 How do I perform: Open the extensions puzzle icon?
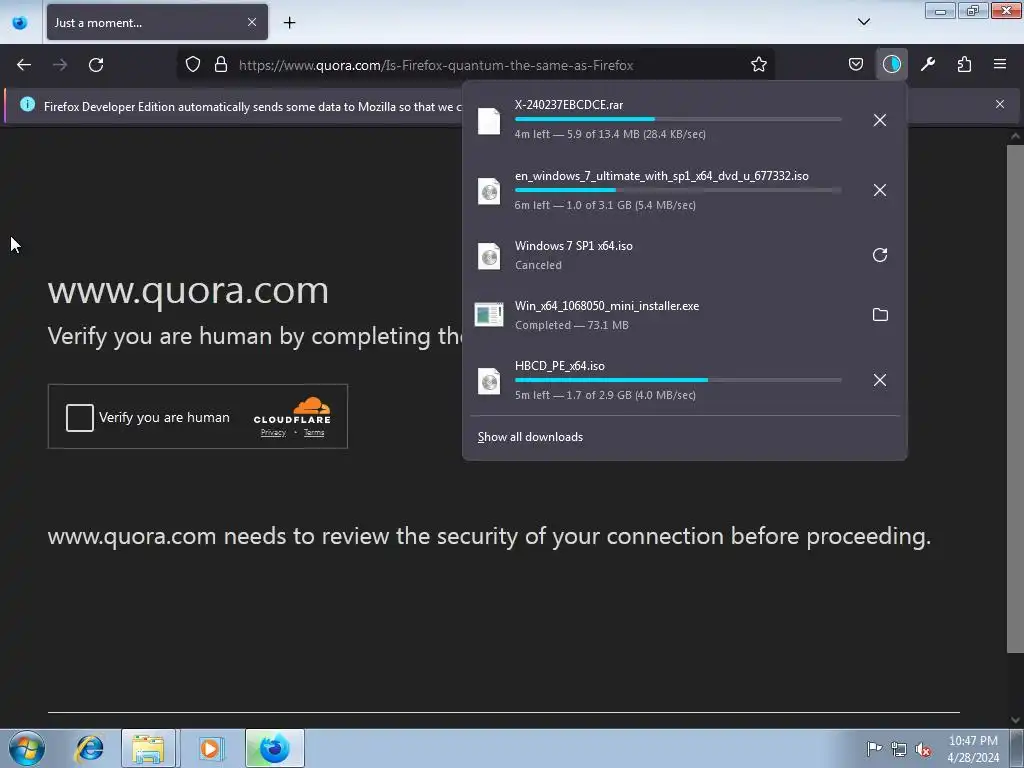click(x=964, y=65)
